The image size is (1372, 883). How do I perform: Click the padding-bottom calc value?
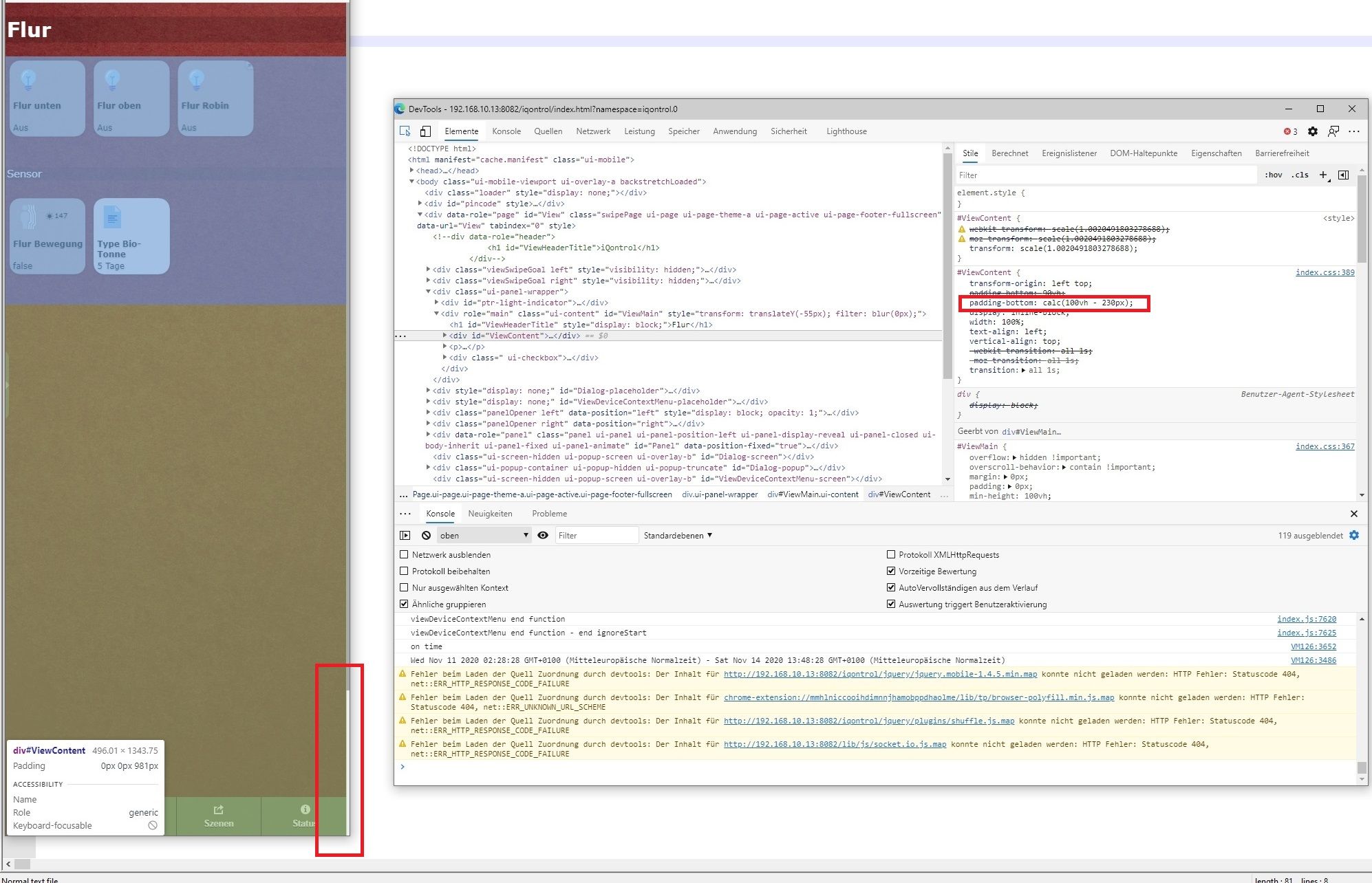pos(1086,303)
